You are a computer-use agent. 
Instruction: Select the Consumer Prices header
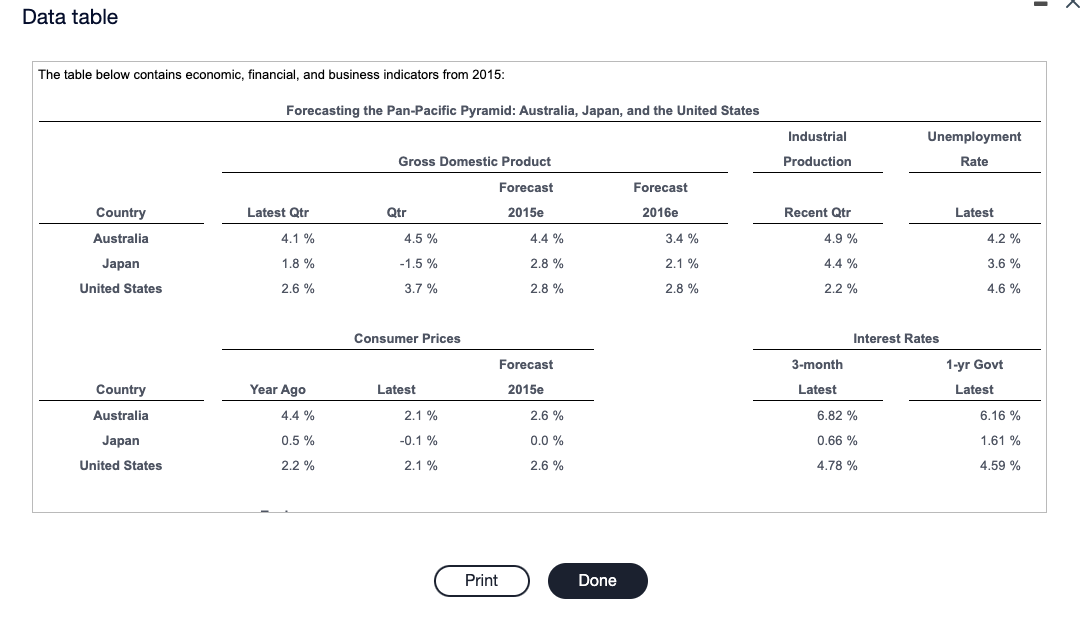407,338
